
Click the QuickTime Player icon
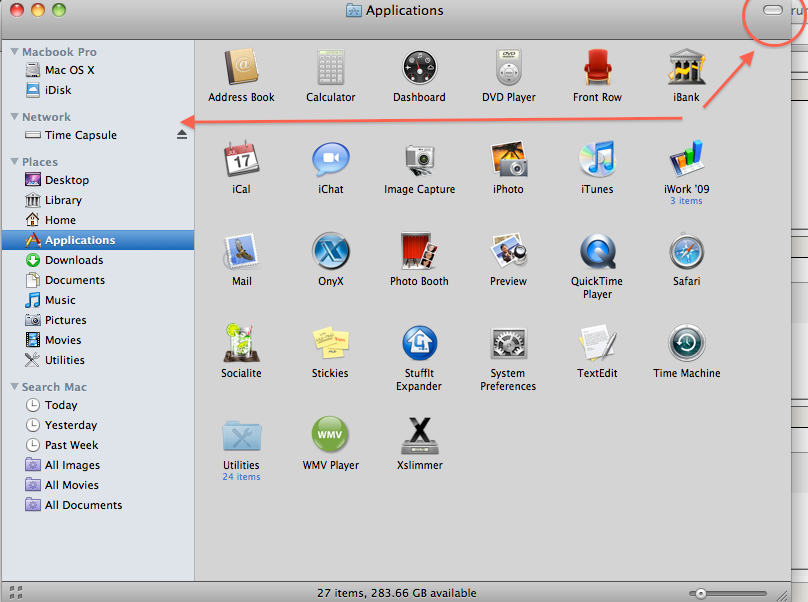597,252
